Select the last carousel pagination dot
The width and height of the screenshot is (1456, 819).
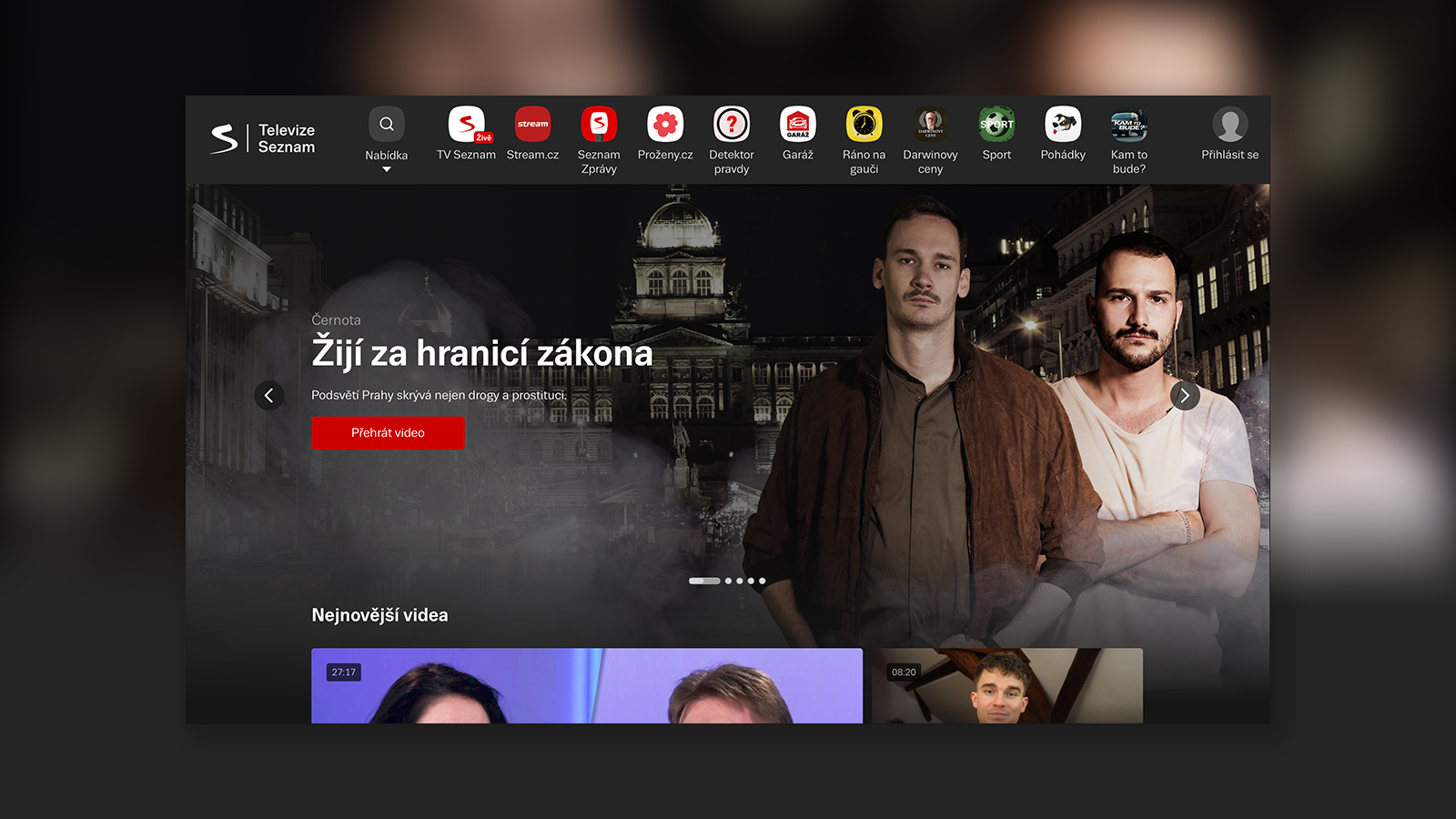pos(763,581)
